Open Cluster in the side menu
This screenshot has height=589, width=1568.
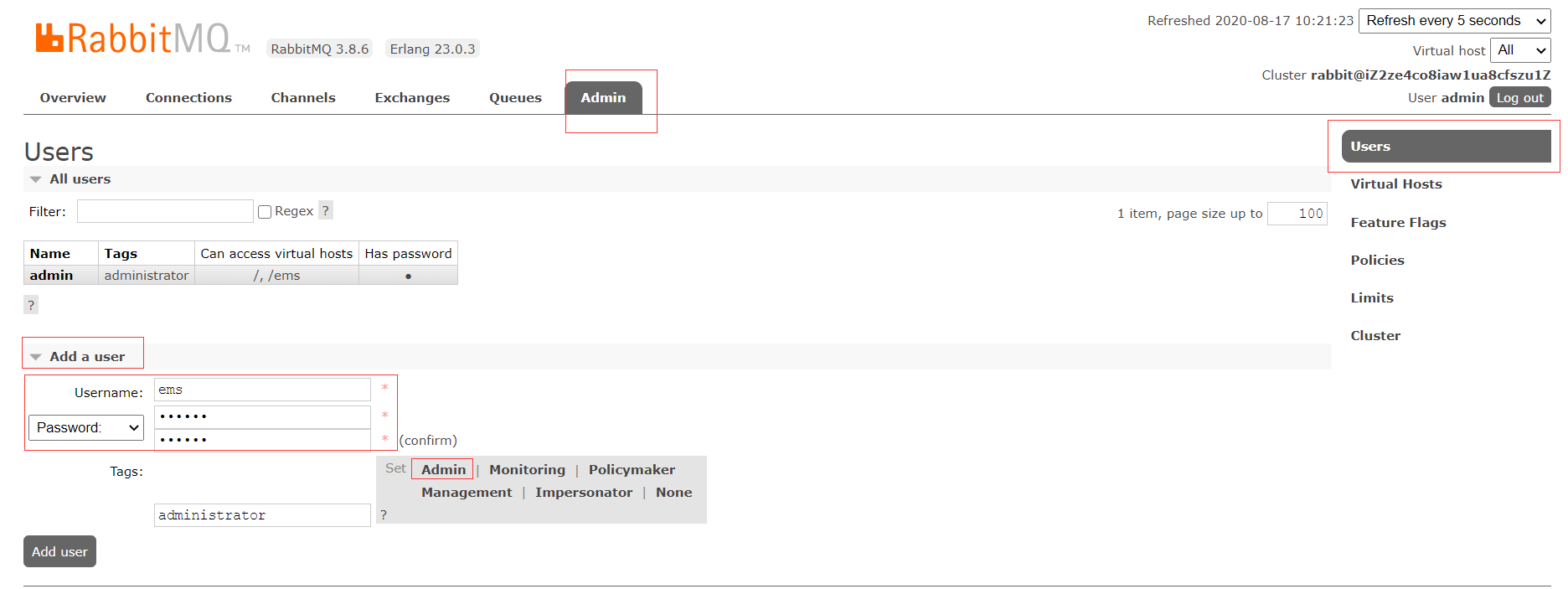point(1375,336)
